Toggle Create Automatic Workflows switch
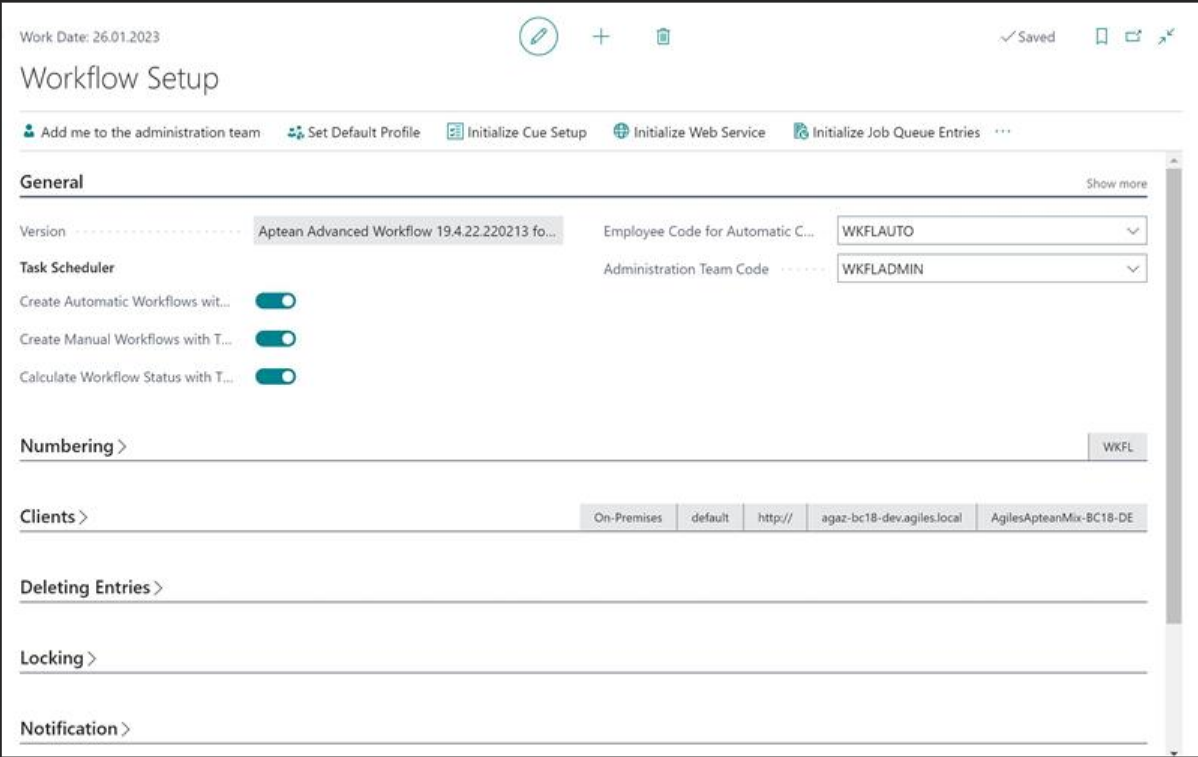This screenshot has width=1198, height=757. (x=276, y=301)
